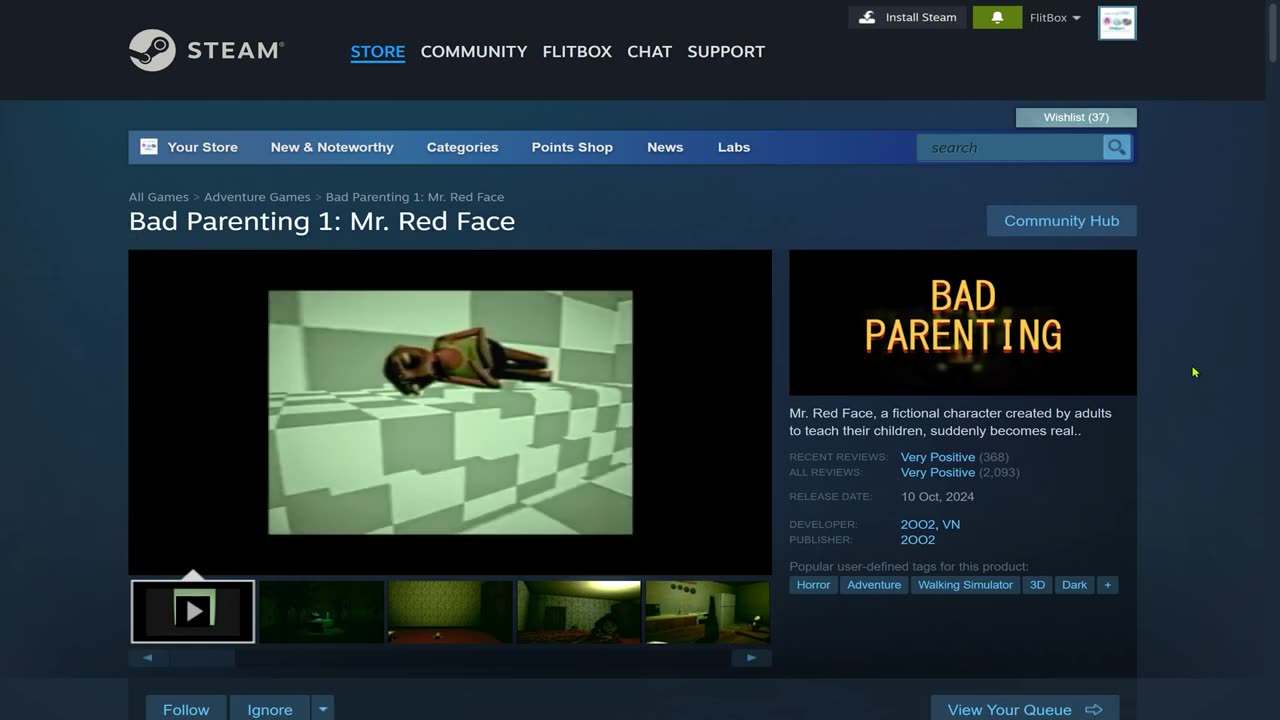Click the play icon on video thumbnail
Image resolution: width=1280 pixels, height=720 pixels.
[193, 611]
